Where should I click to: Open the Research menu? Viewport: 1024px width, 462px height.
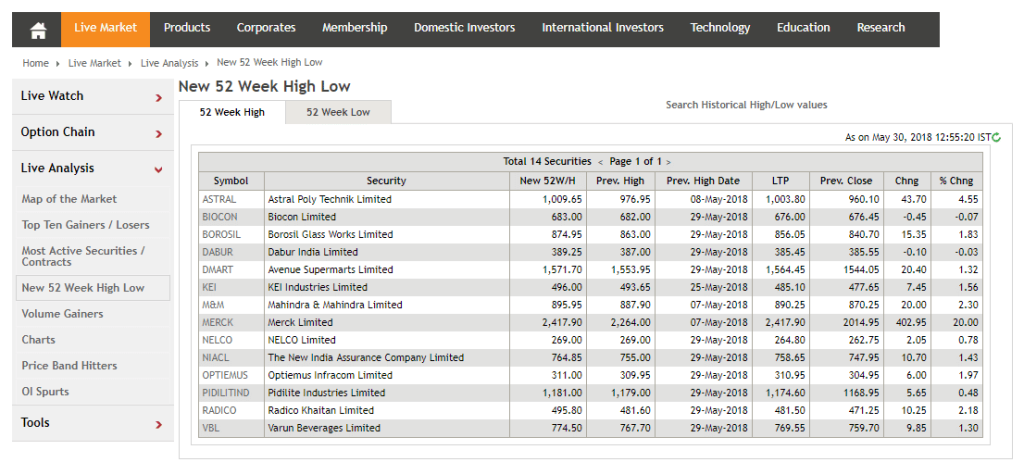[881, 27]
